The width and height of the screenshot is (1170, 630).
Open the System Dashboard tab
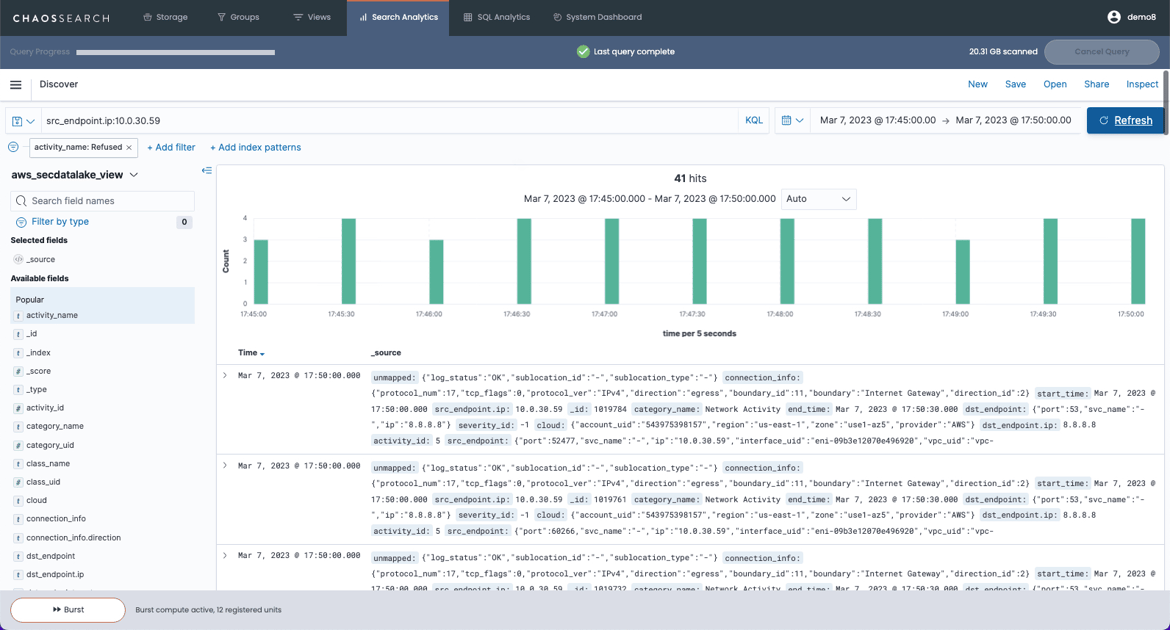click(x=597, y=17)
